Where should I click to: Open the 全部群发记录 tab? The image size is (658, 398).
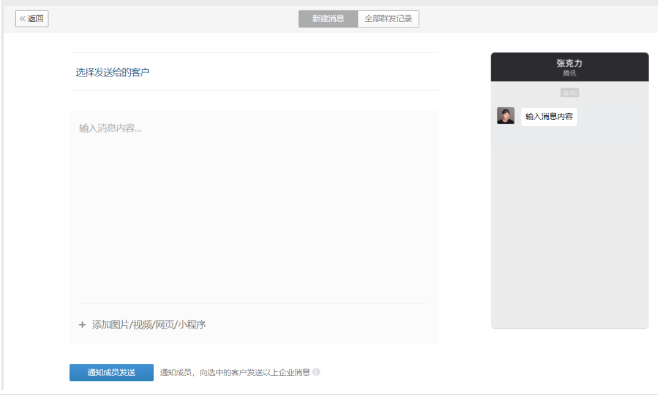(388, 18)
